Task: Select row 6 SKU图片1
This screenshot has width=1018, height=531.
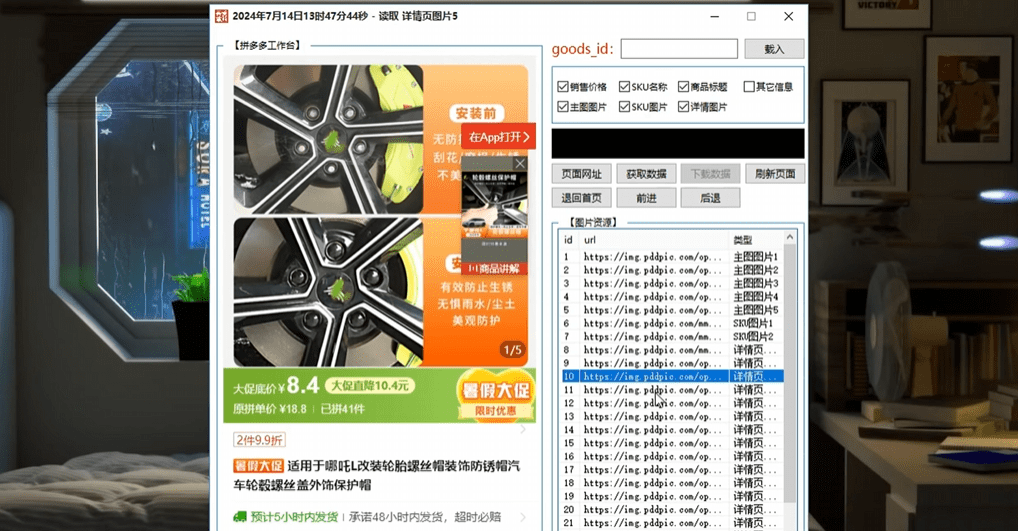Action: (x=672, y=323)
